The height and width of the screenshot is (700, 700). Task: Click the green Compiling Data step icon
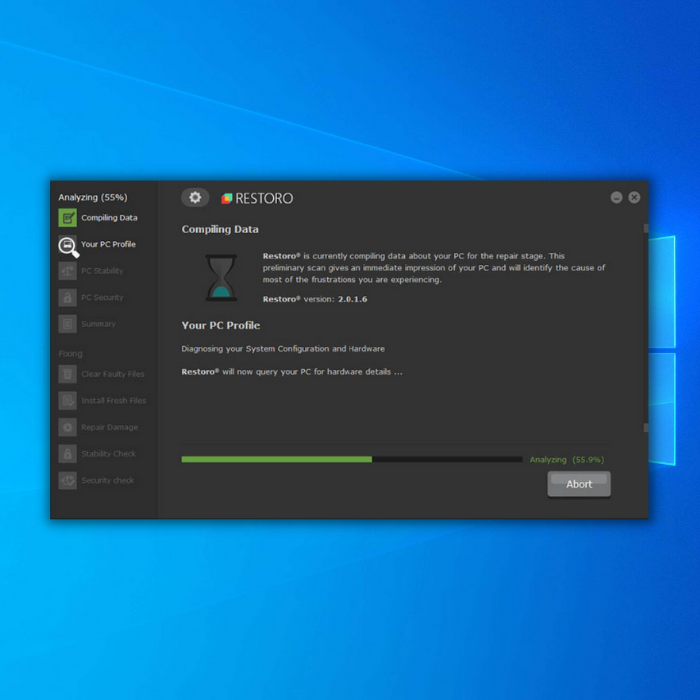[67, 218]
